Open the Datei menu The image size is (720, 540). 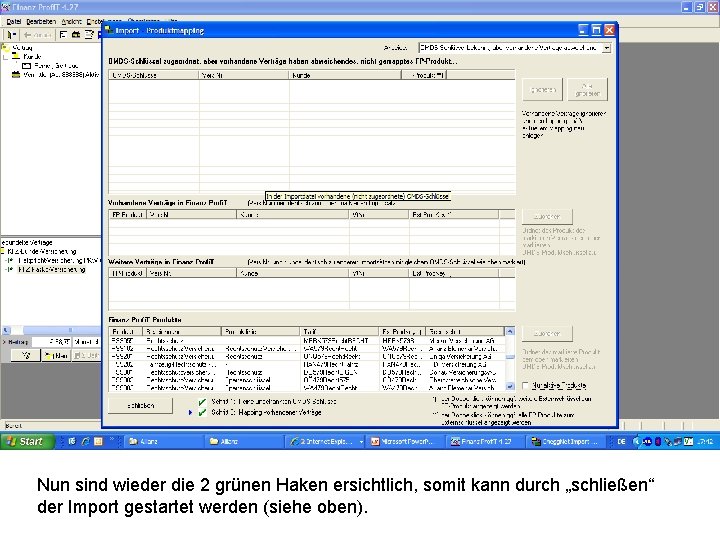click(13, 22)
